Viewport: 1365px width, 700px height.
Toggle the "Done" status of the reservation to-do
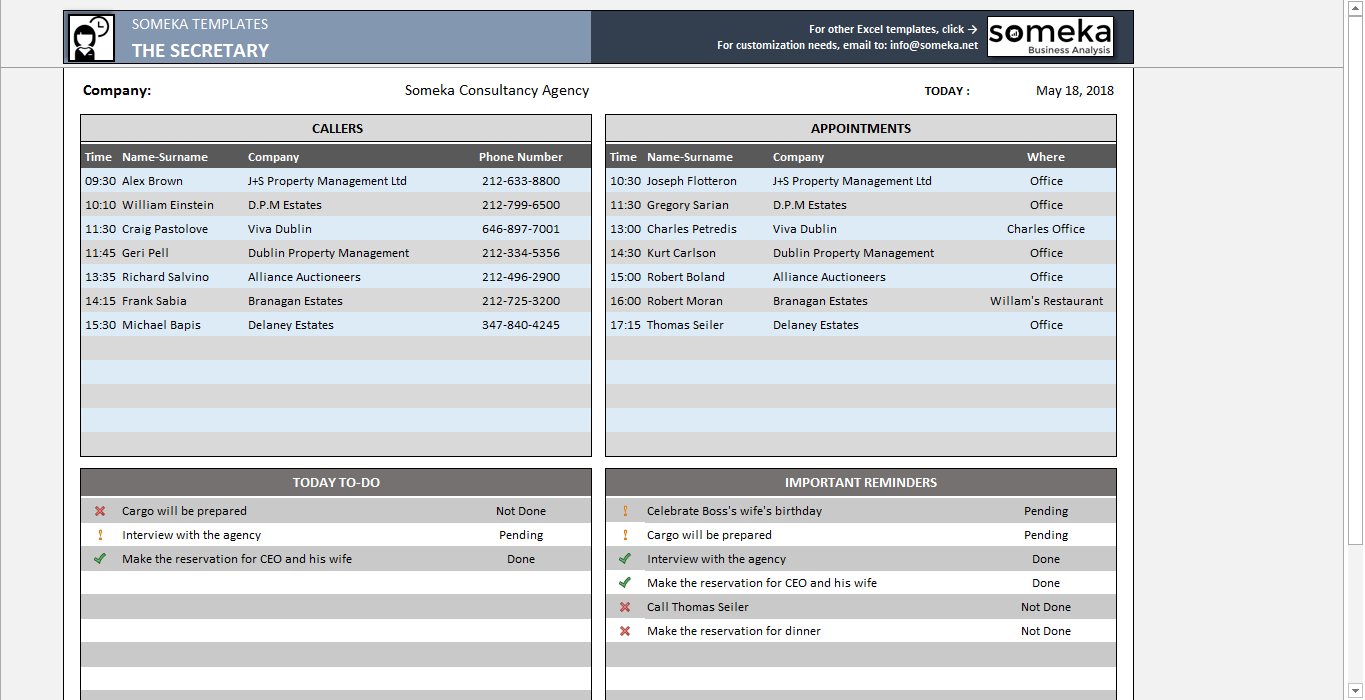520,558
